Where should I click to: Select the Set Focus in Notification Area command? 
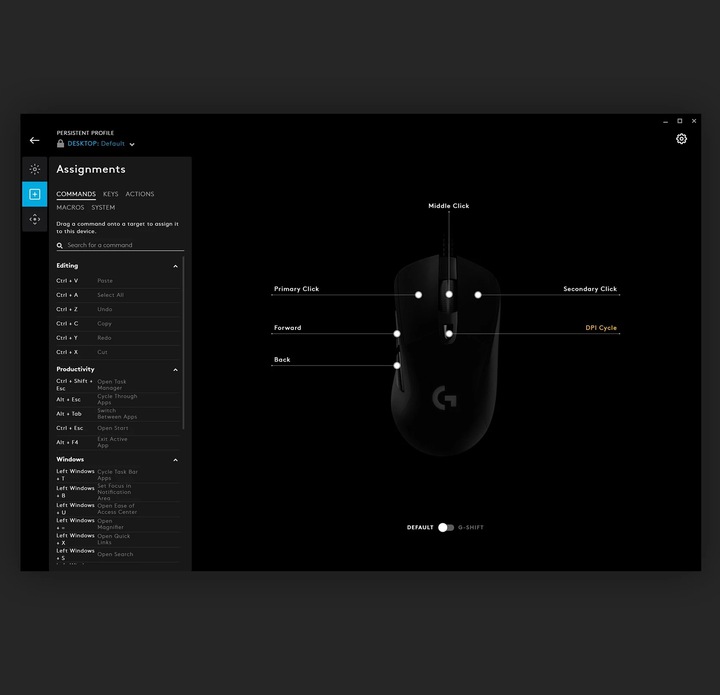click(118, 492)
